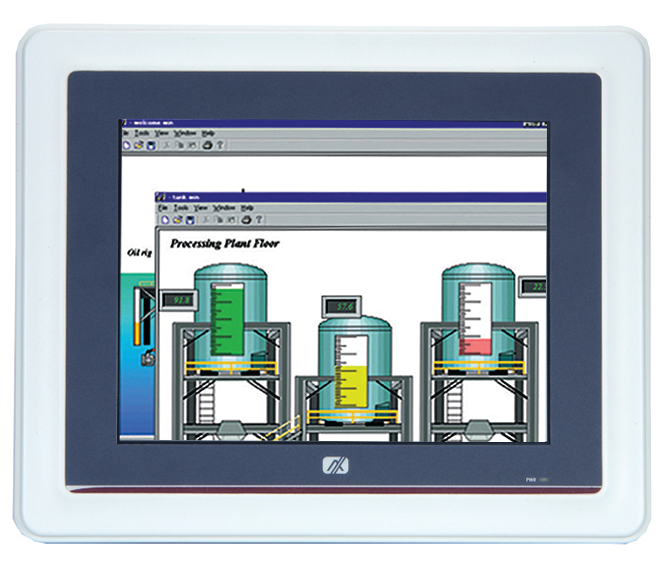Click the Print icon in tank window toolbar

coord(246,219)
